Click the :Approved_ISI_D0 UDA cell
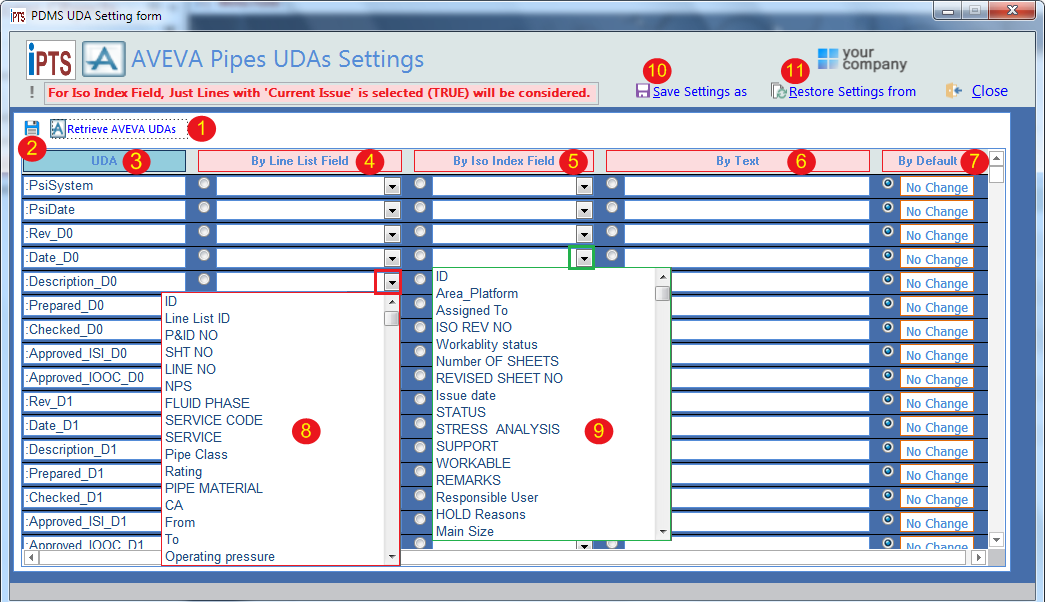 pos(93,353)
